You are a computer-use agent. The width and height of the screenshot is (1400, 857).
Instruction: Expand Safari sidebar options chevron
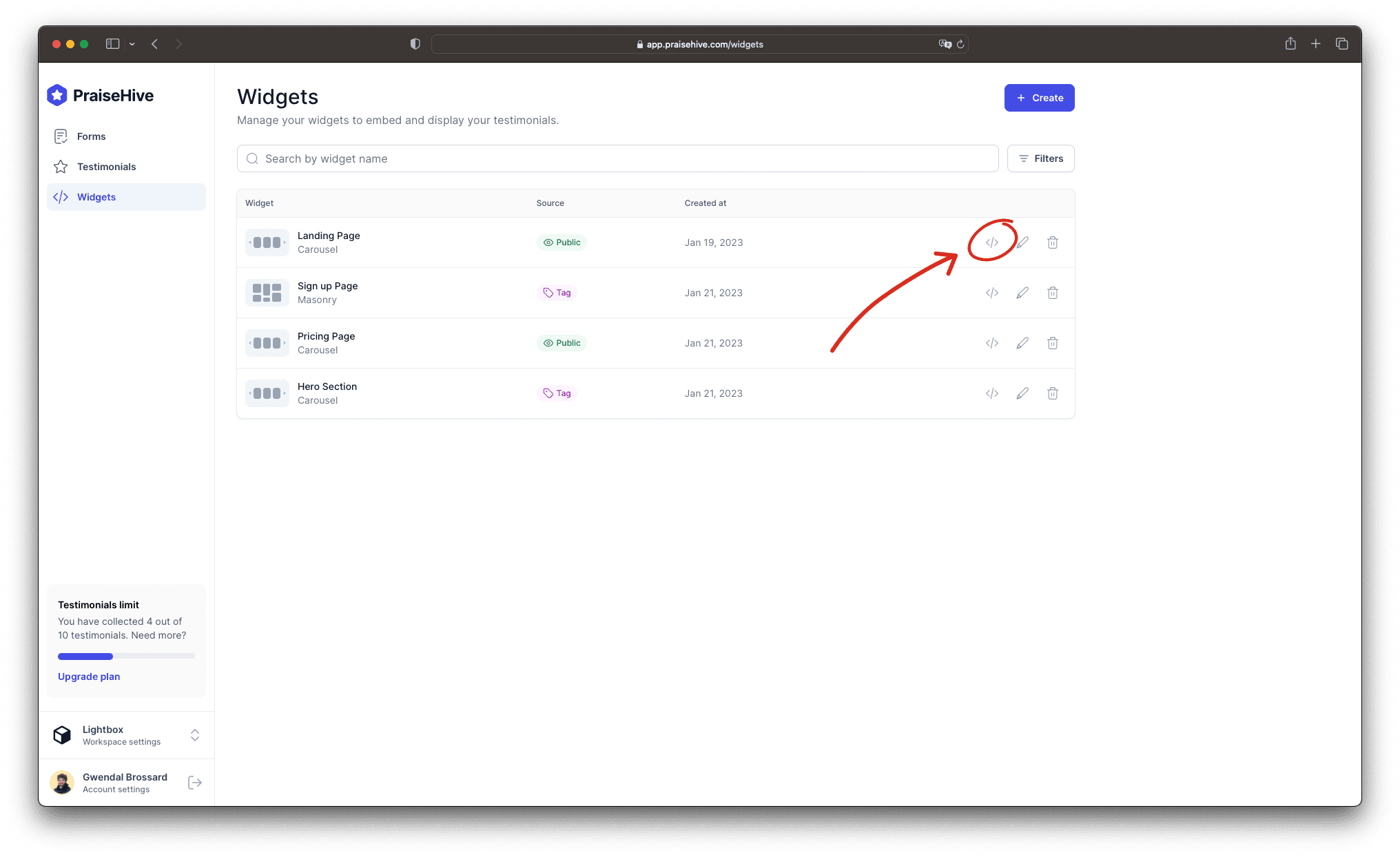click(x=132, y=44)
